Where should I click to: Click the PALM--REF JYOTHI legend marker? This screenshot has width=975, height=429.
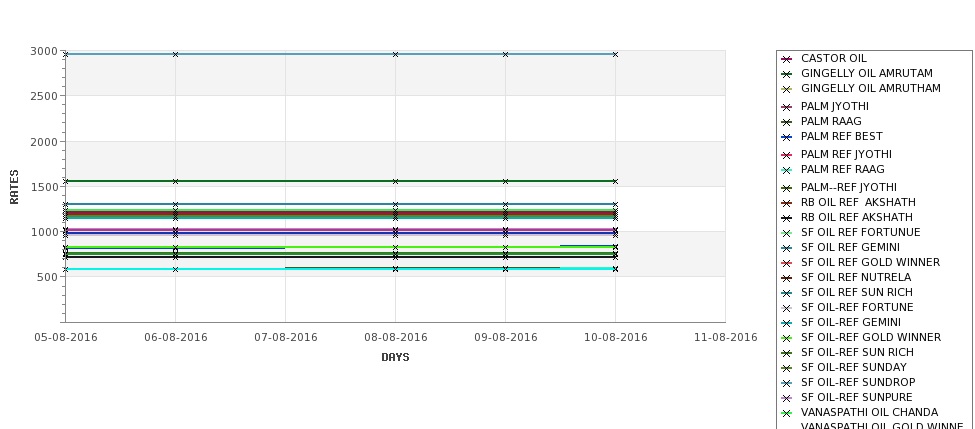[x=787, y=188]
